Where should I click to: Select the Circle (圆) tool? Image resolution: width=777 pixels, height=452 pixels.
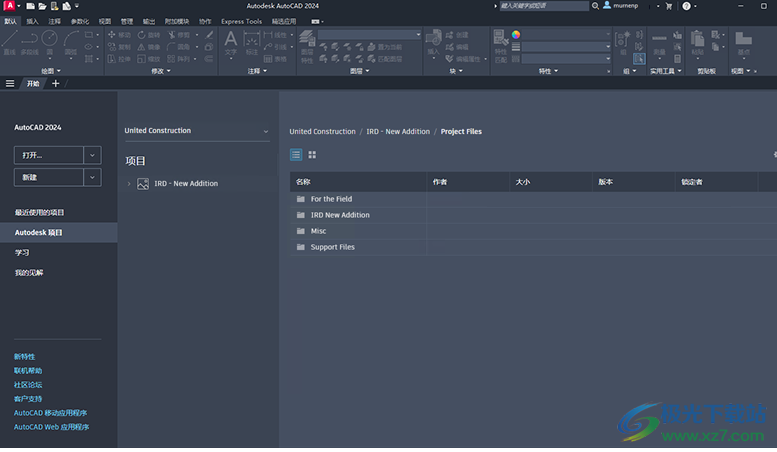click(50, 42)
